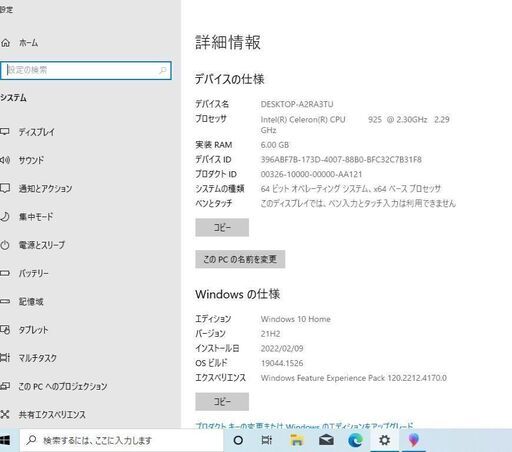Open マルチタスク multitasking icon
This screenshot has width=512, height=452.
click(5, 358)
